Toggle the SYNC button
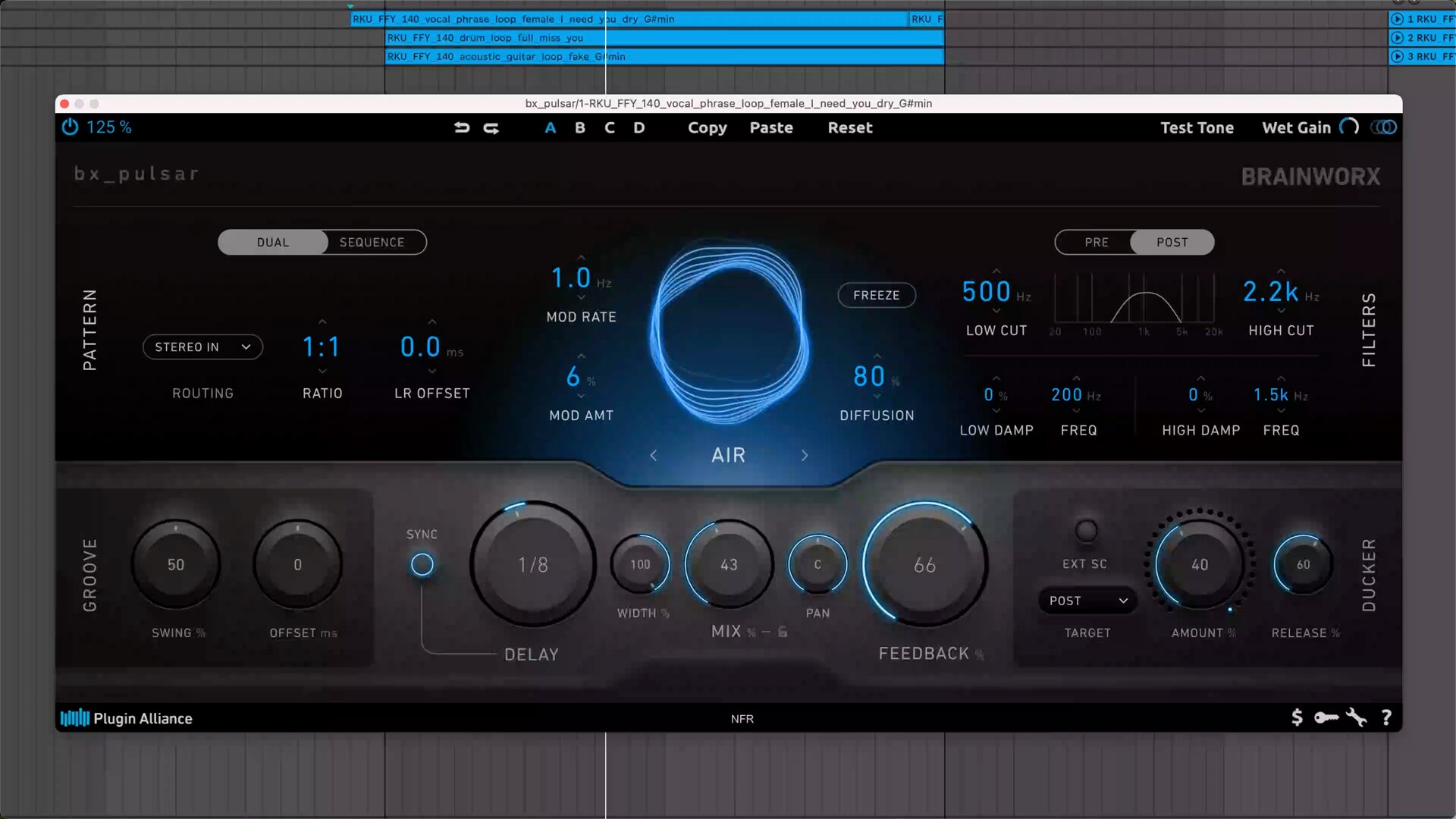The image size is (1456, 819). pyautogui.click(x=422, y=564)
